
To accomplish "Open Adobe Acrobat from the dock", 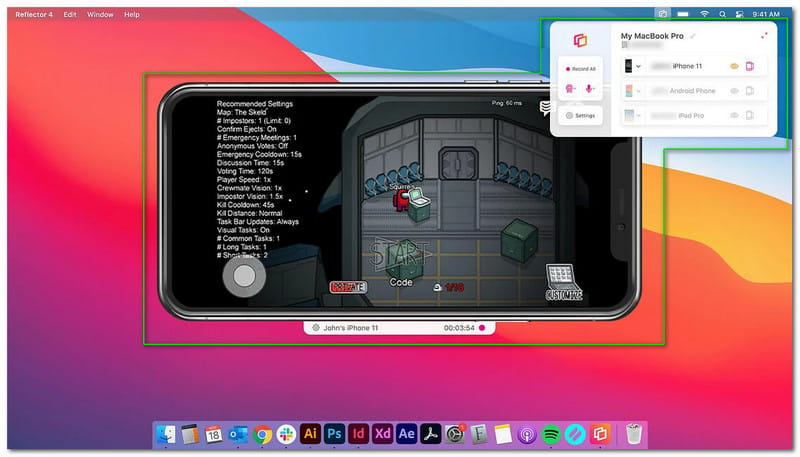I will coord(431,434).
